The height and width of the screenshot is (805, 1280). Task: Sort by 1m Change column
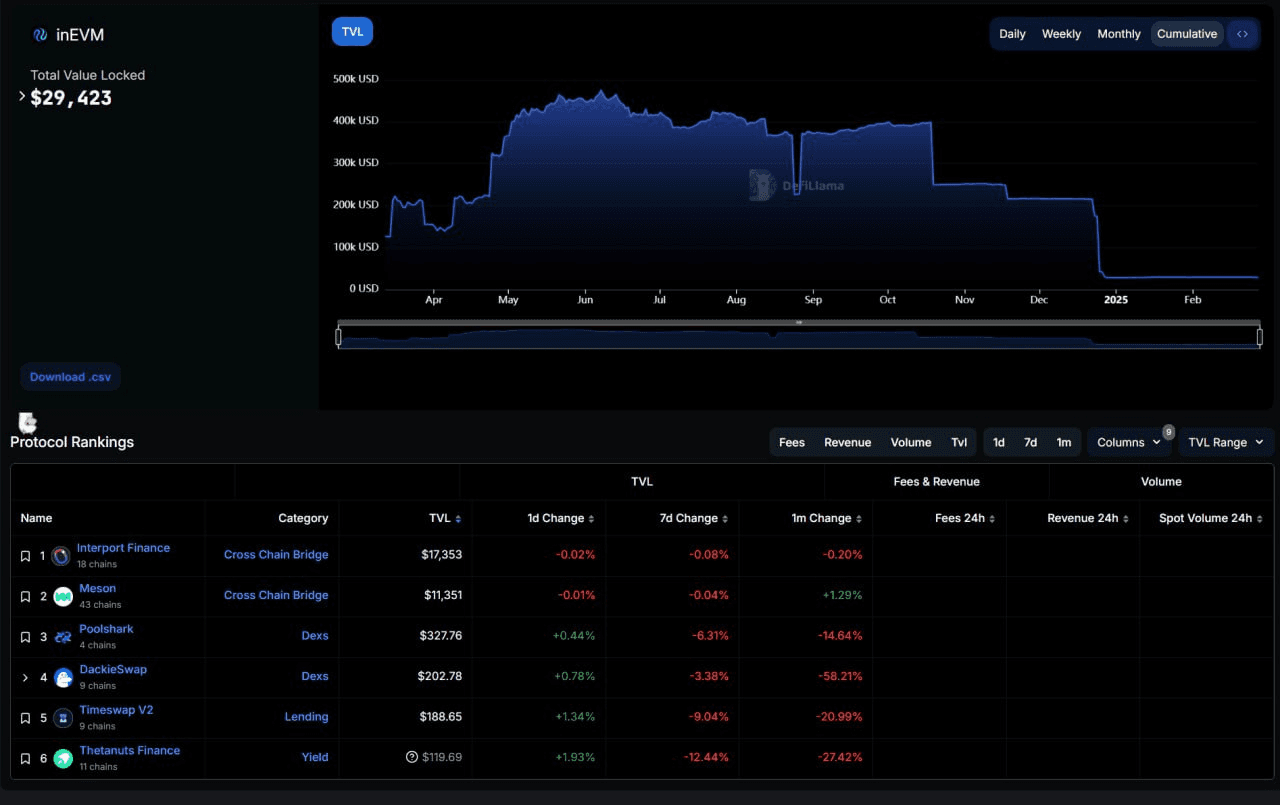(859, 519)
